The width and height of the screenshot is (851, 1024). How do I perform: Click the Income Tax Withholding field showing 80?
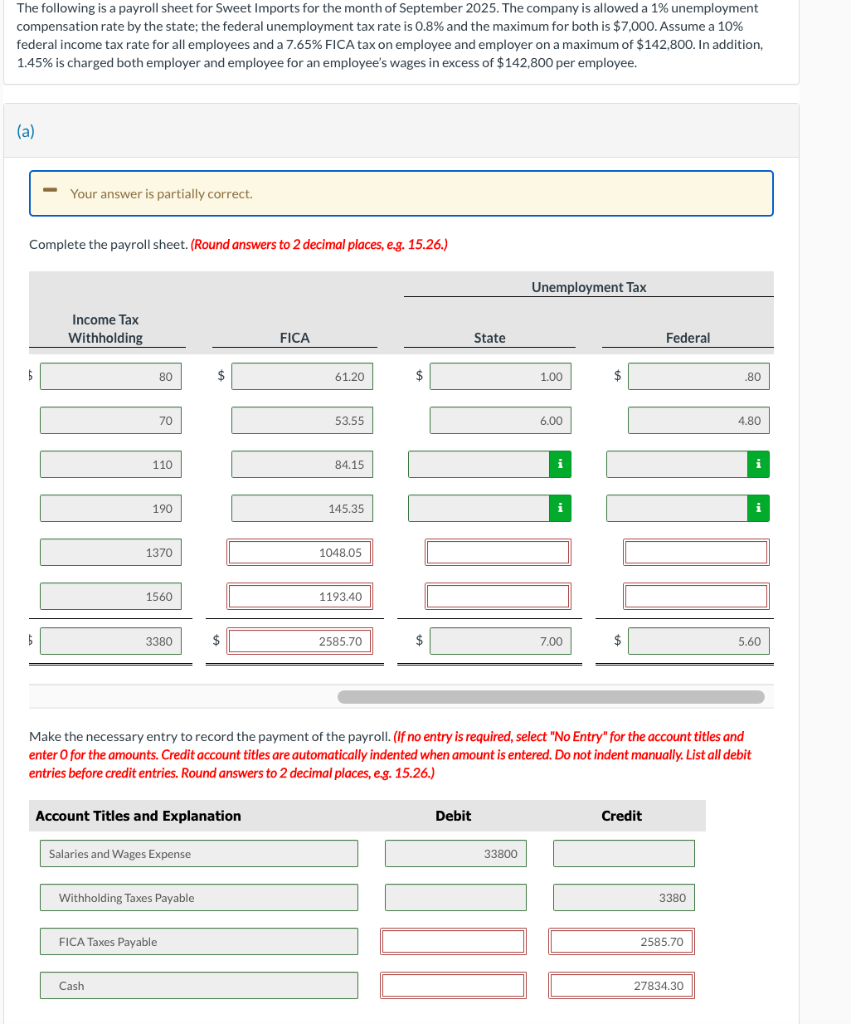pos(110,377)
